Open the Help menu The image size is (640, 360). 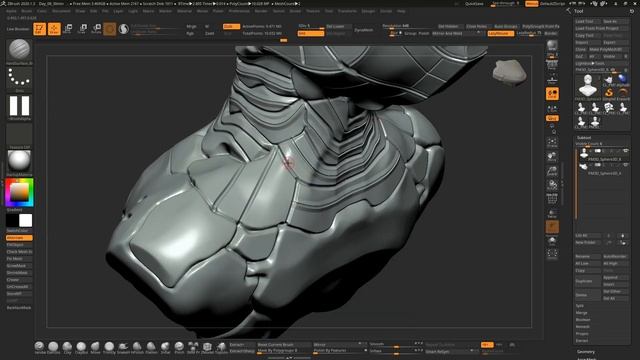coord(401,11)
